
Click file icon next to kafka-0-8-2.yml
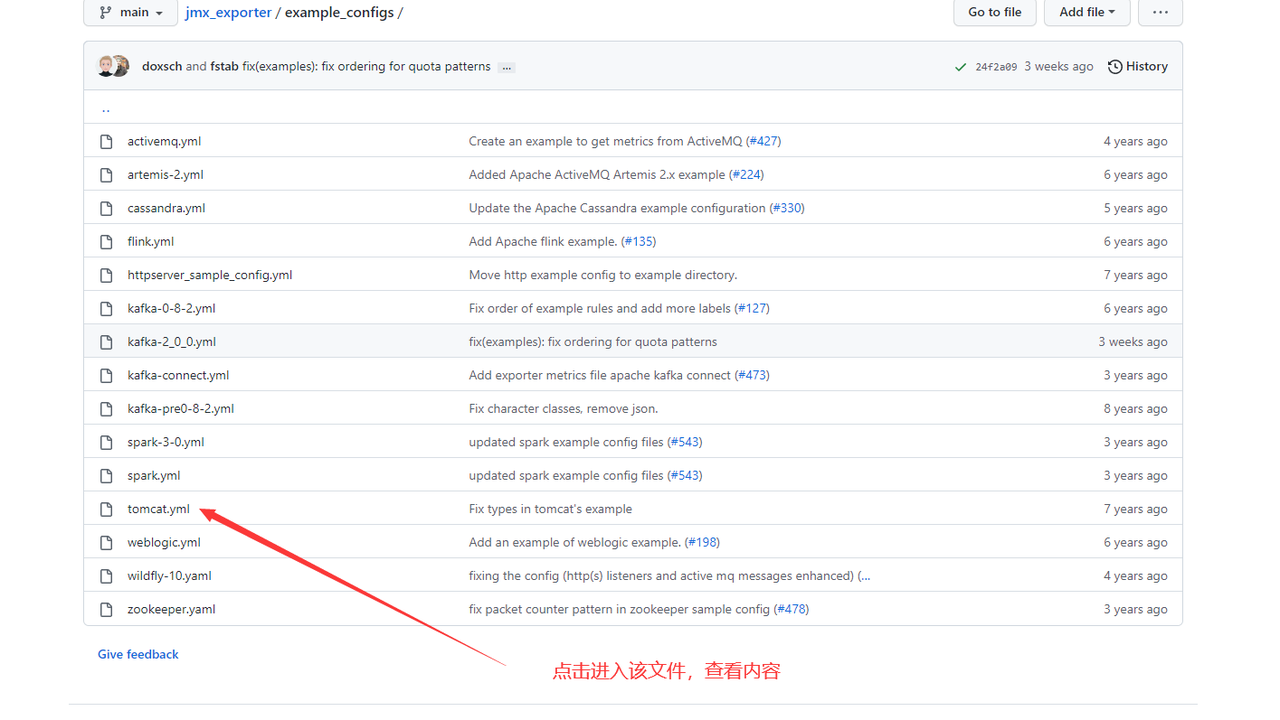[106, 308]
